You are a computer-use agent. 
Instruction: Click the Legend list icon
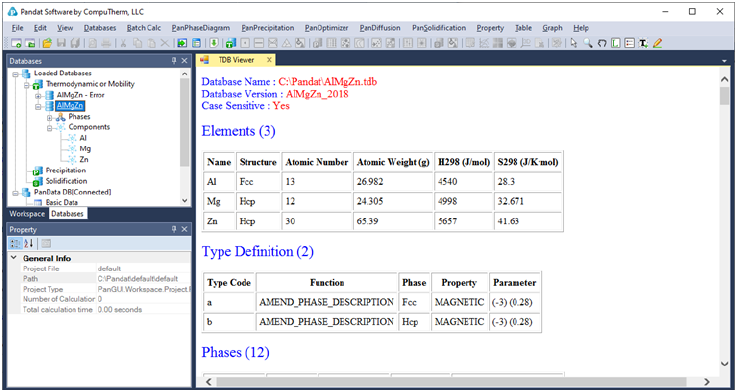pyautogui.click(x=629, y=43)
